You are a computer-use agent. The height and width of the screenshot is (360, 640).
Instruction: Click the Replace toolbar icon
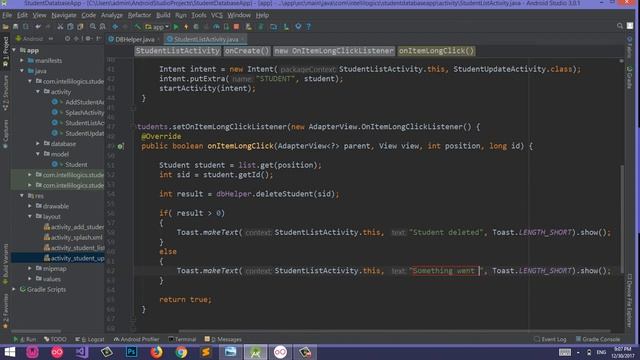[x=103, y=27]
